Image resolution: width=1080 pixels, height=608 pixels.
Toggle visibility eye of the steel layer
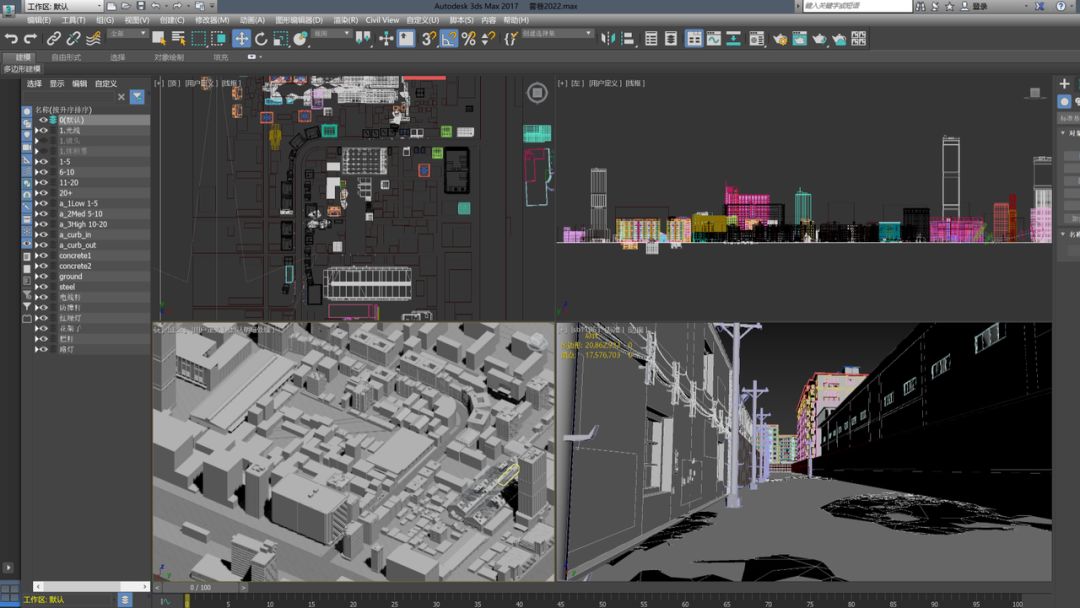pyautogui.click(x=43, y=287)
